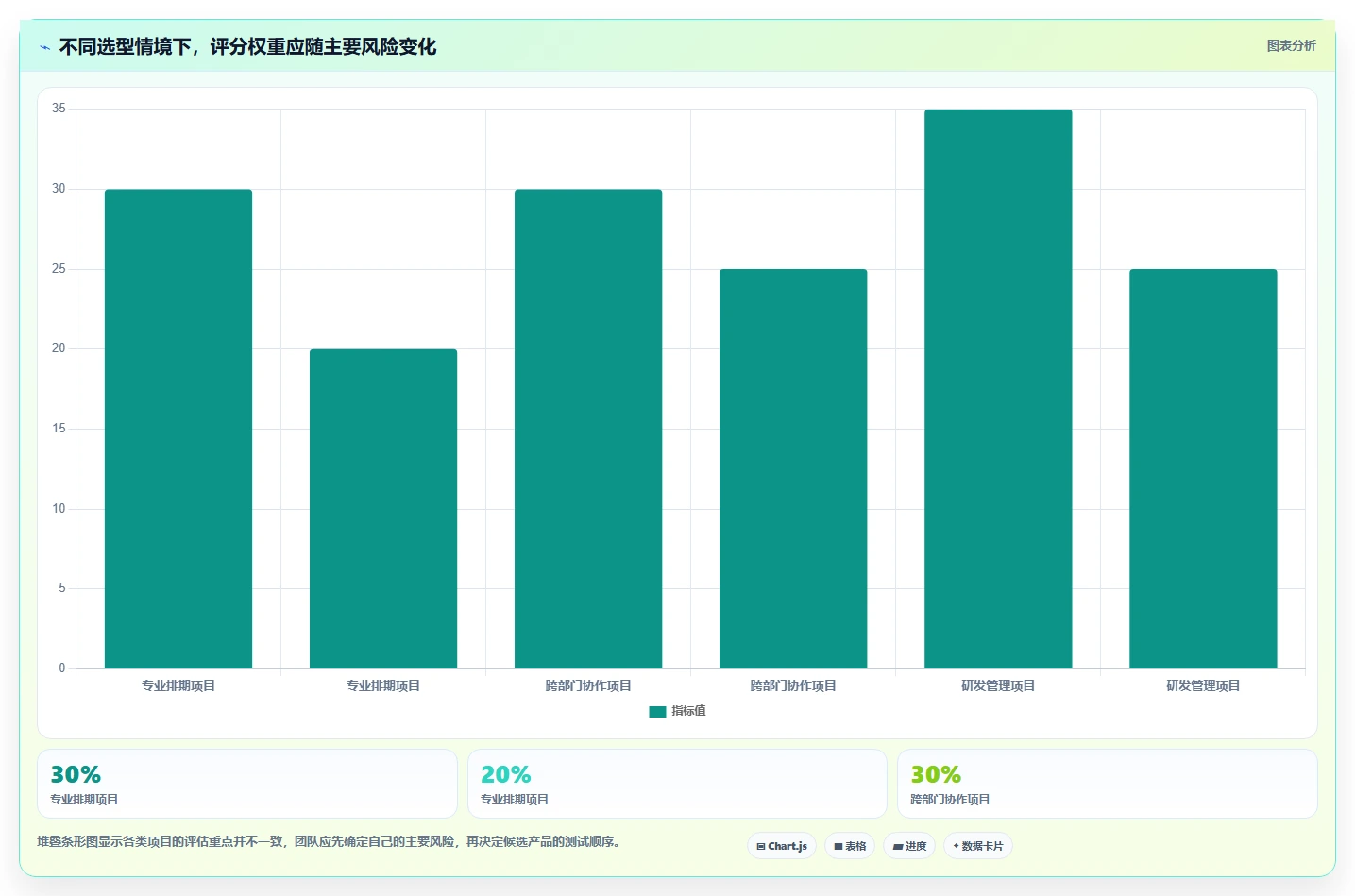Click the y-axis tick label 5

pos(62,588)
